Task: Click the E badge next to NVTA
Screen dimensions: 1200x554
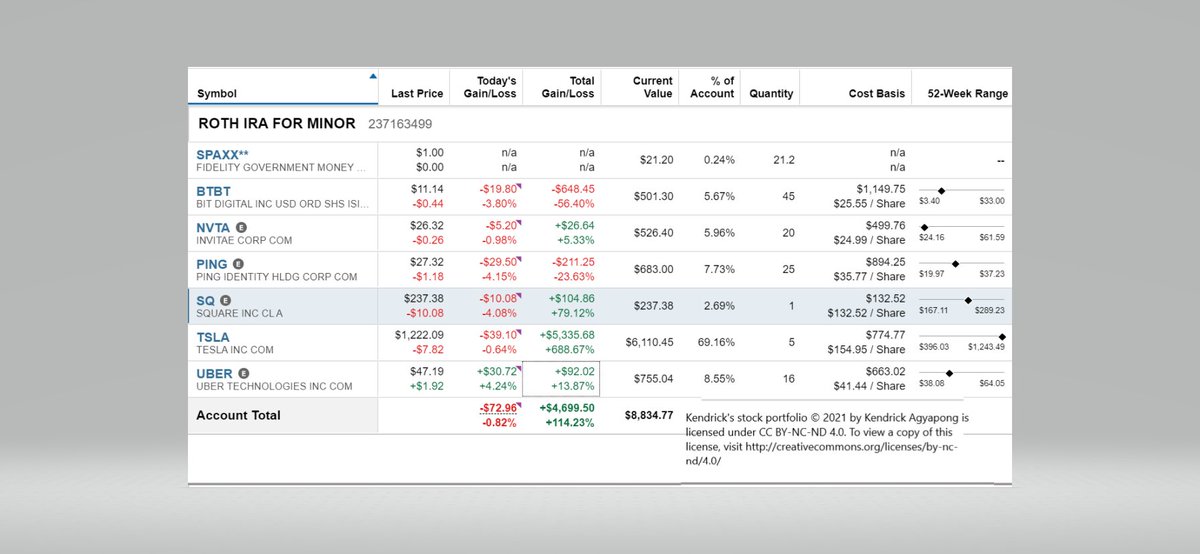Action: 241,227
